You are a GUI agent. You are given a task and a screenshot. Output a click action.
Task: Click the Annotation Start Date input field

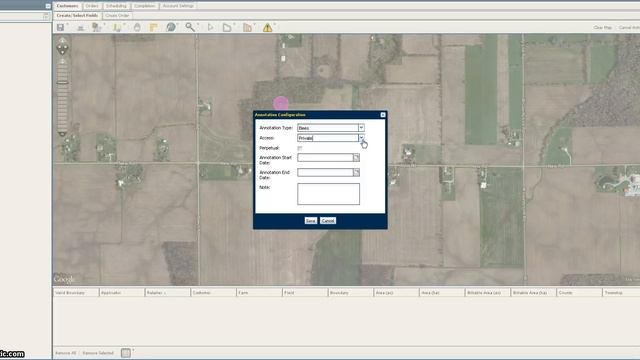325,158
